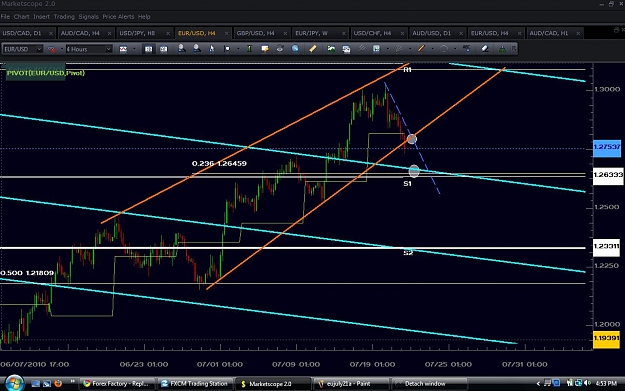Screen dimensions: 625x391
Task: Click the second person-shaped toolbar icon
Action: coord(197,49)
